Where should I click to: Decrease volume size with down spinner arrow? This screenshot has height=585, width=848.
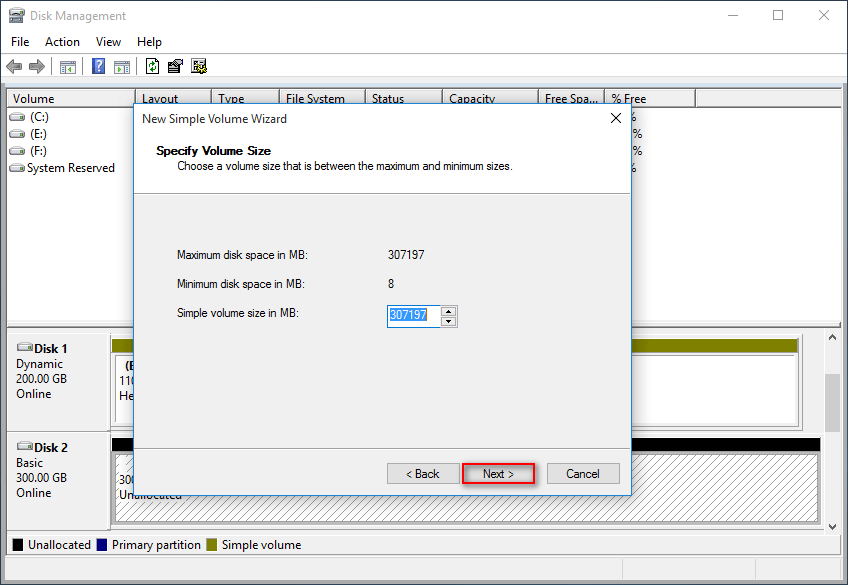[x=449, y=321]
